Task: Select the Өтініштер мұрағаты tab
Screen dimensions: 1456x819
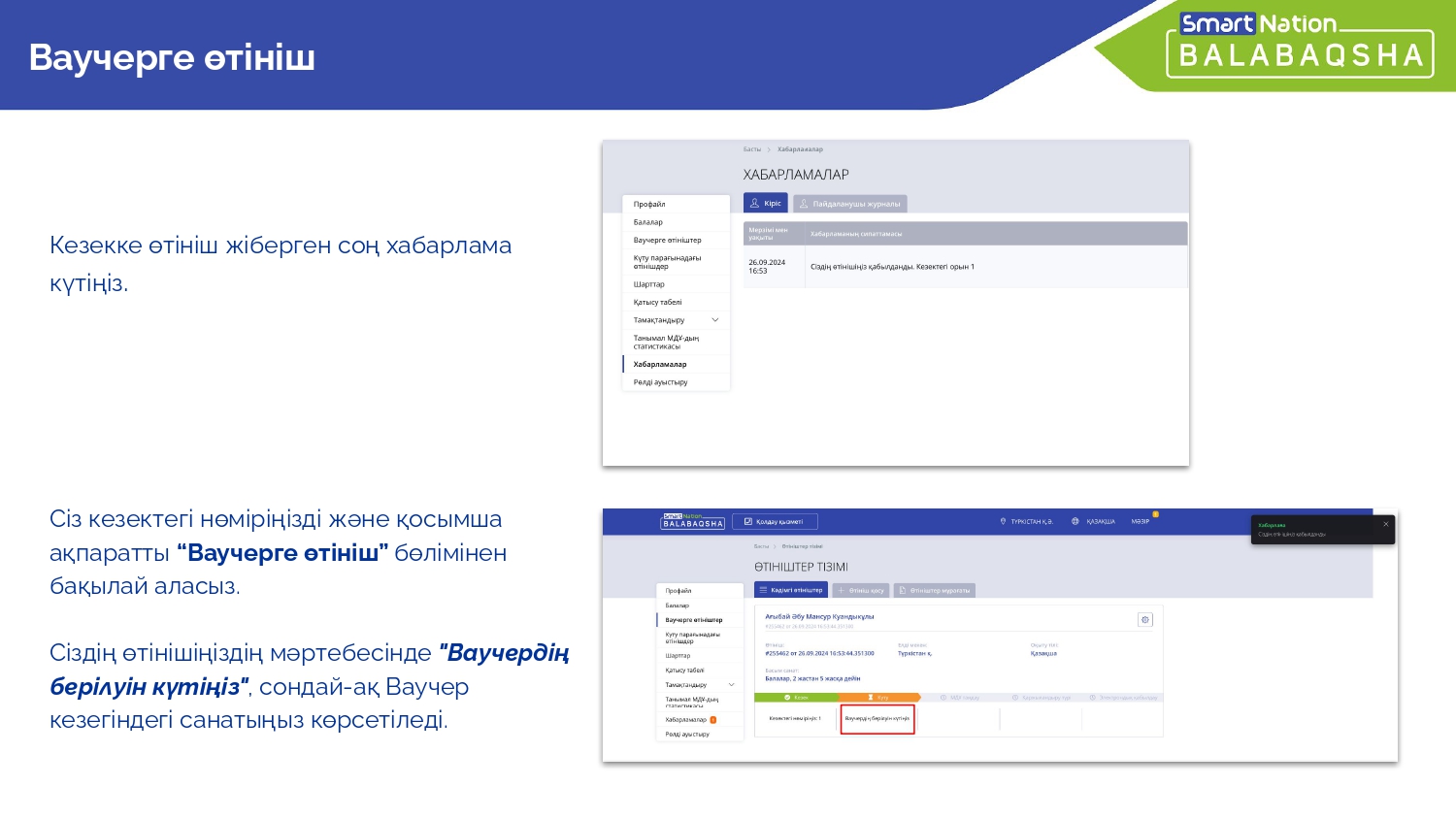Action: point(933,590)
